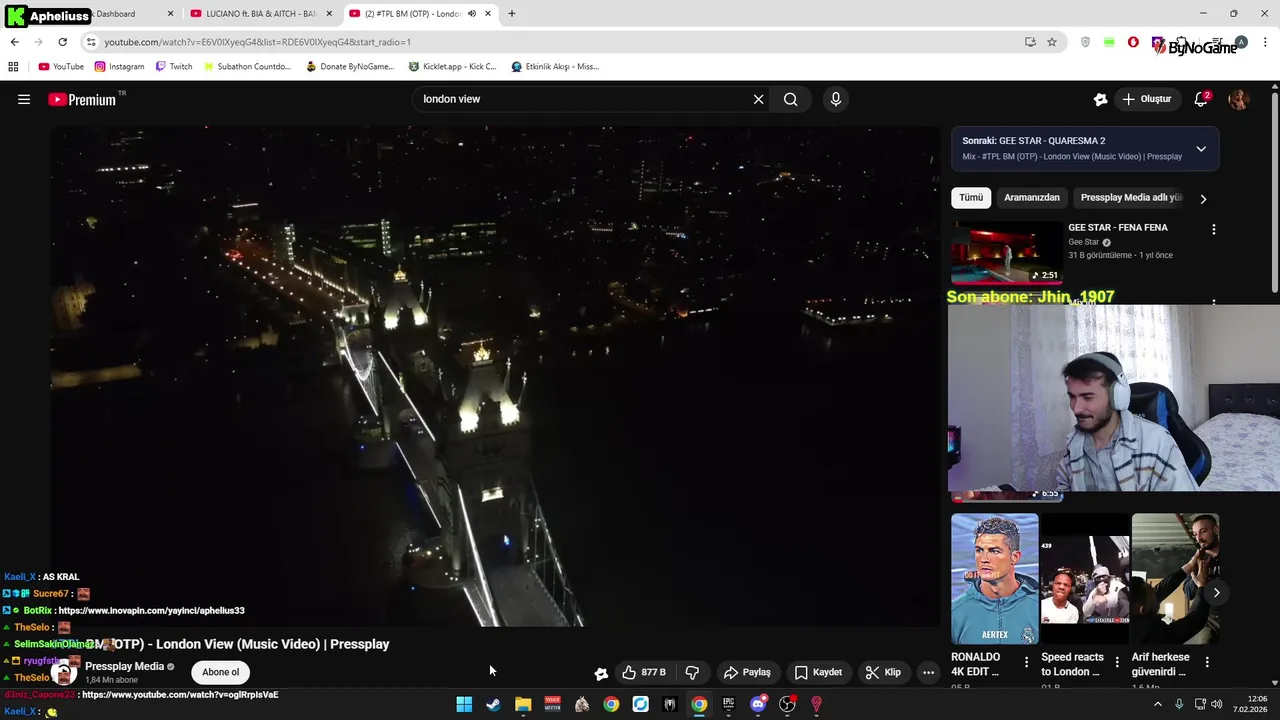This screenshot has width=1280, height=720.
Task: Create a clip with Klip button
Action: (883, 672)
